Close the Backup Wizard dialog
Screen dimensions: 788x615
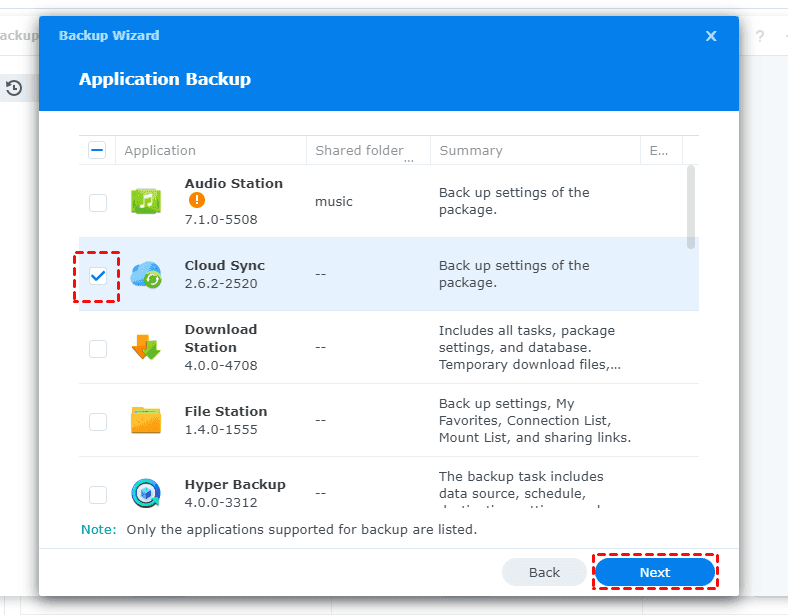point(711,36)
